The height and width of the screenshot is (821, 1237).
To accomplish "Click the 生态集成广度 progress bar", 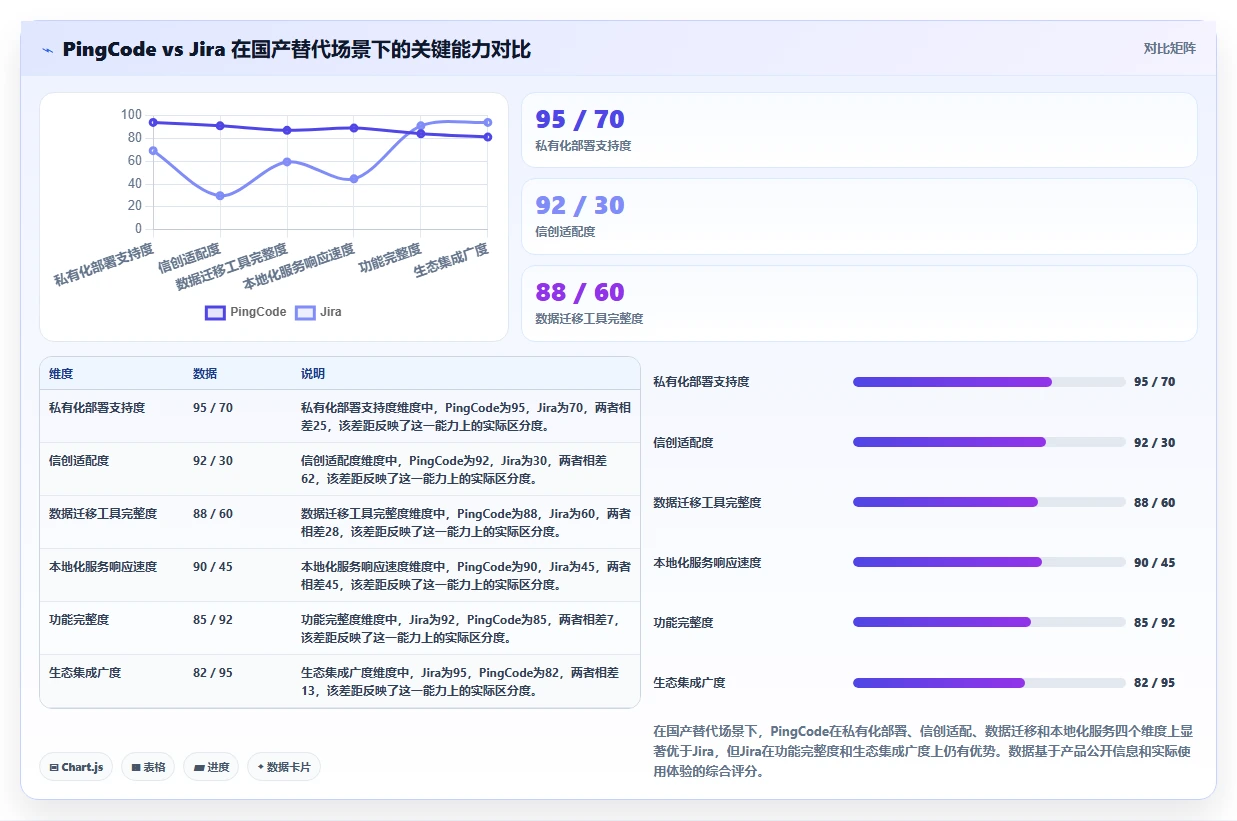I will pyautogui.click(x=989, y=683).
